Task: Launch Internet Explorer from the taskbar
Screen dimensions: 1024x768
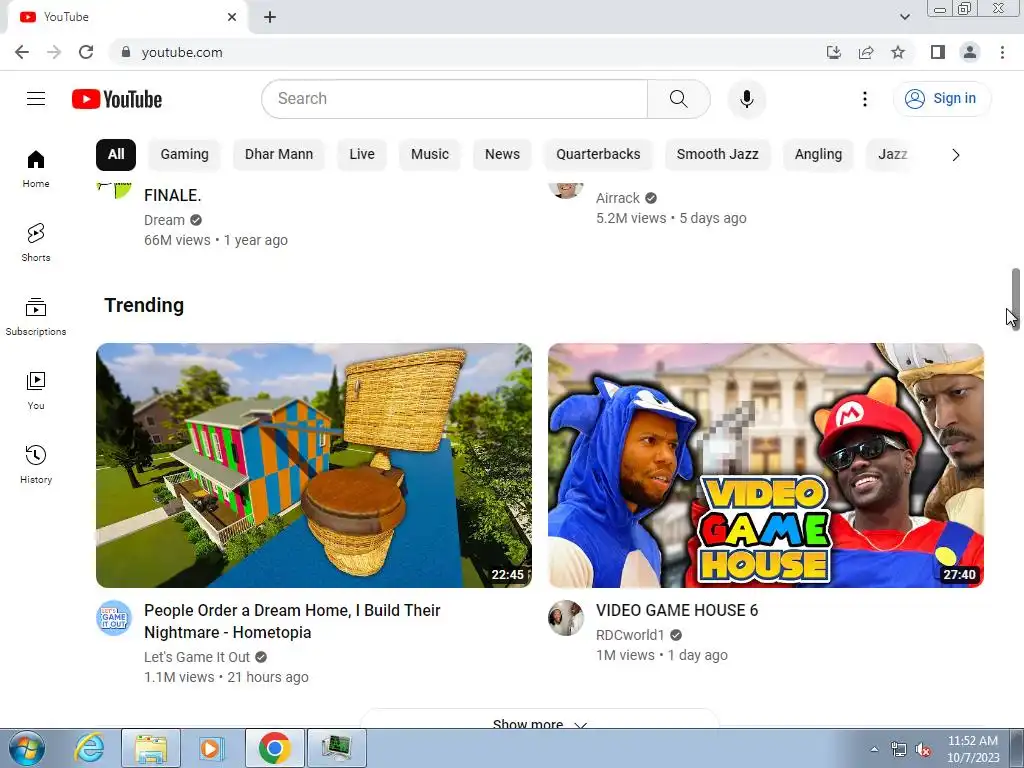Action: pos(89,748)
